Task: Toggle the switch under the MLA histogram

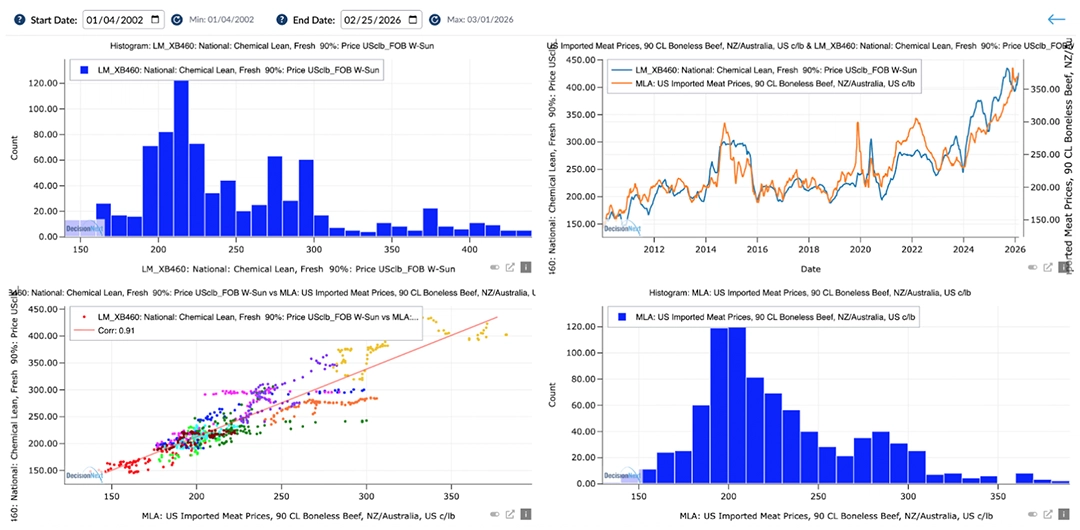Action: (1031, 514)
